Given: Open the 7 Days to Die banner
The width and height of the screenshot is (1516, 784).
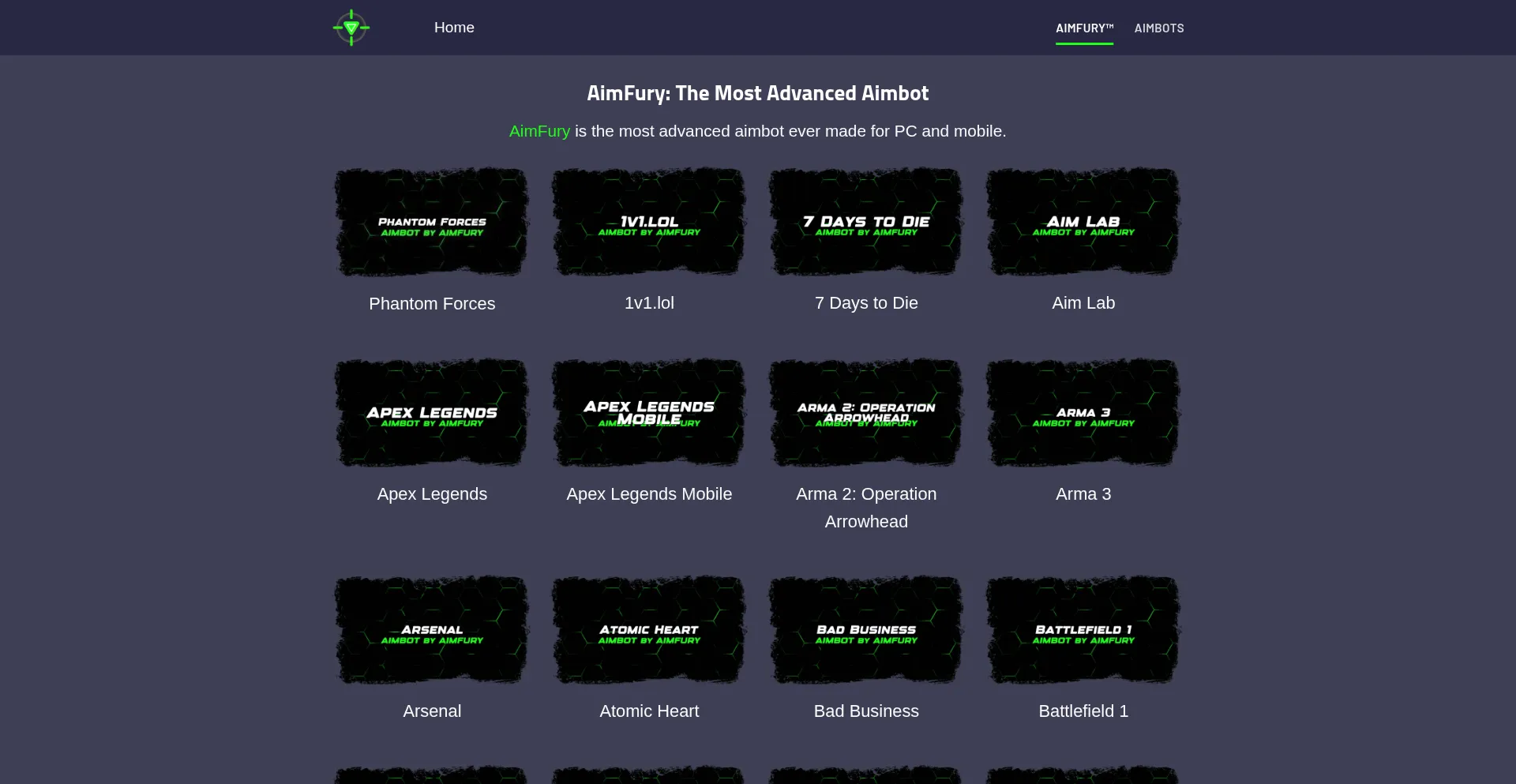Looking at the screenshot, I should 866,222.
